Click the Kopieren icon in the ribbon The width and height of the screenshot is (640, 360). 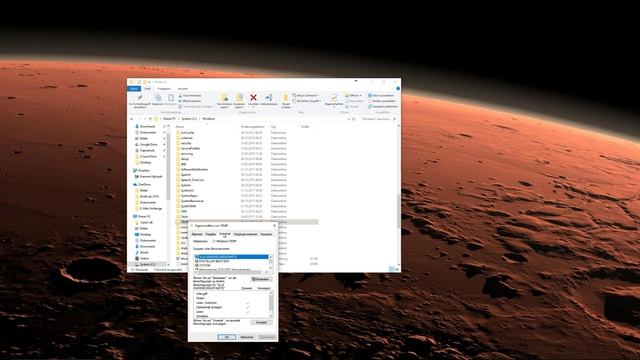(x=158, y=98)
